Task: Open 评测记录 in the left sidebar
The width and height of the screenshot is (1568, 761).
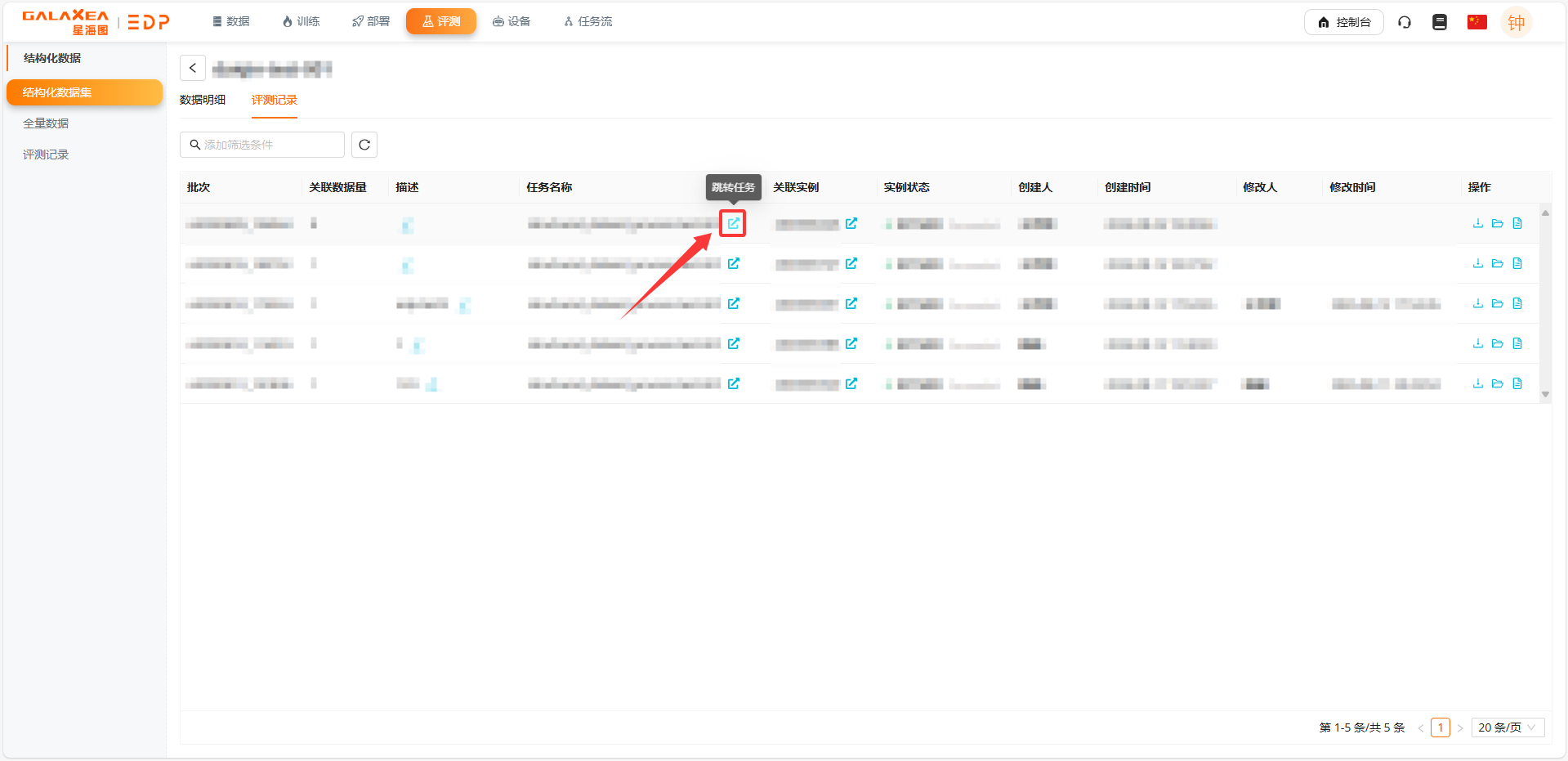Action: (46, 154)
